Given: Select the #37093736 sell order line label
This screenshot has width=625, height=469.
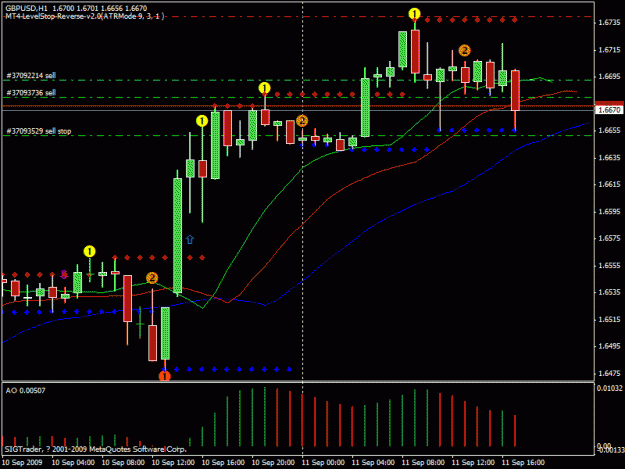Looking at the screenshot, I should (x=31, y=93).
